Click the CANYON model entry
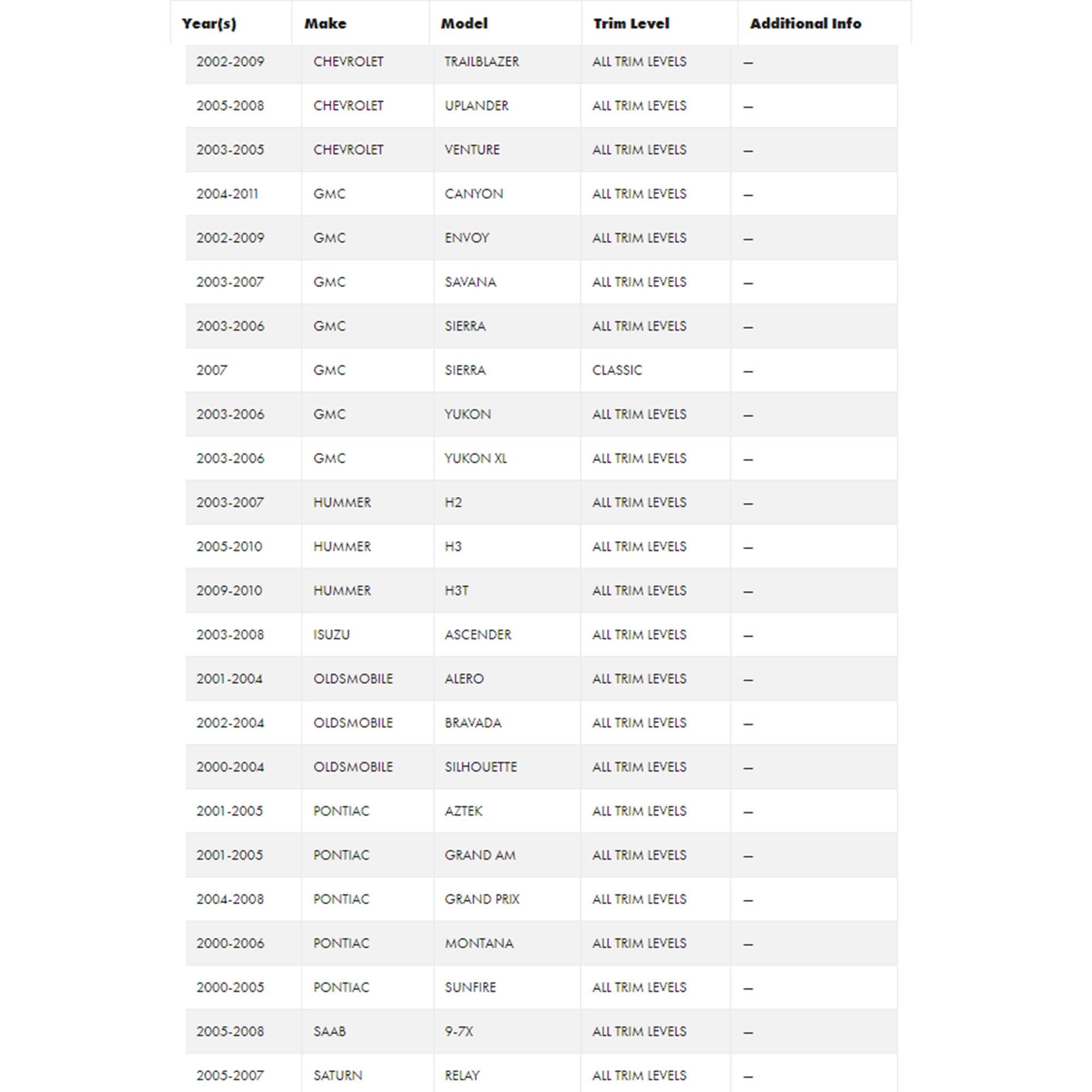1092x1092 pixels. click(x=473, y=194)
